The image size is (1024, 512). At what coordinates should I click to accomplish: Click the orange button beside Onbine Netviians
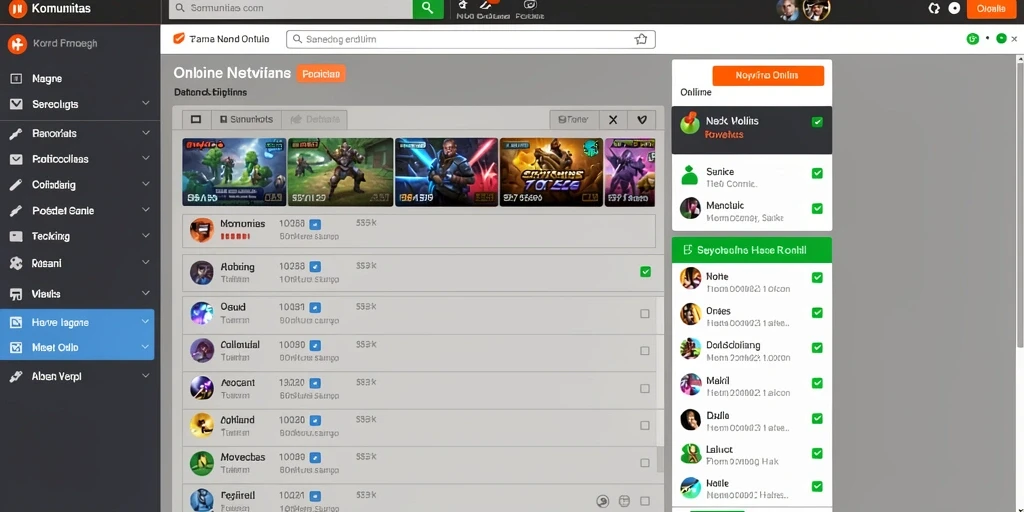click(x=321, y=74)
